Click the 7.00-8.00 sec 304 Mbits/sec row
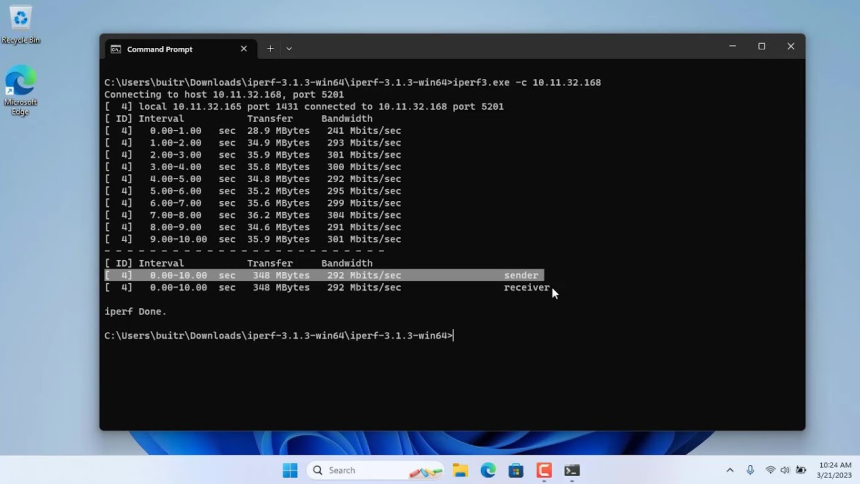Screen dimensions: 860x484 (253, 215)
